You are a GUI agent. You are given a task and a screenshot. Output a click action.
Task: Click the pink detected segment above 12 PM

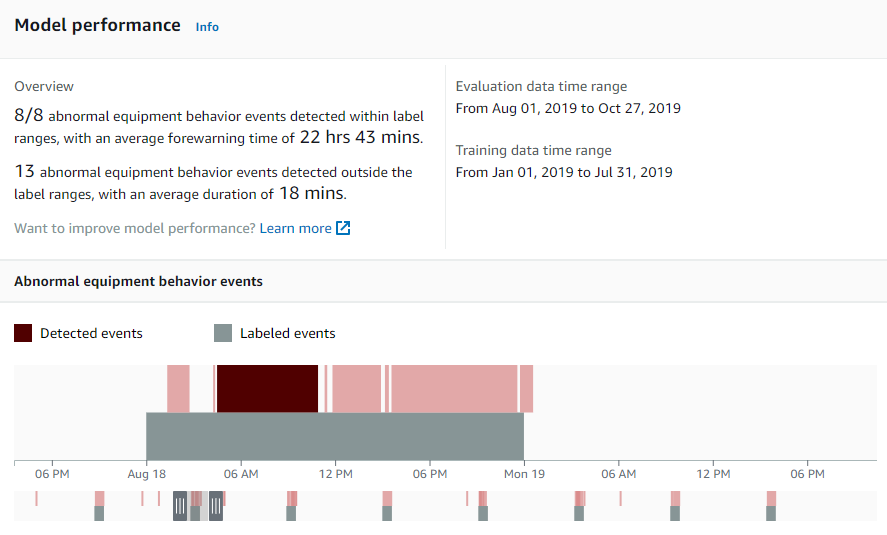click(x=356, y=389)
